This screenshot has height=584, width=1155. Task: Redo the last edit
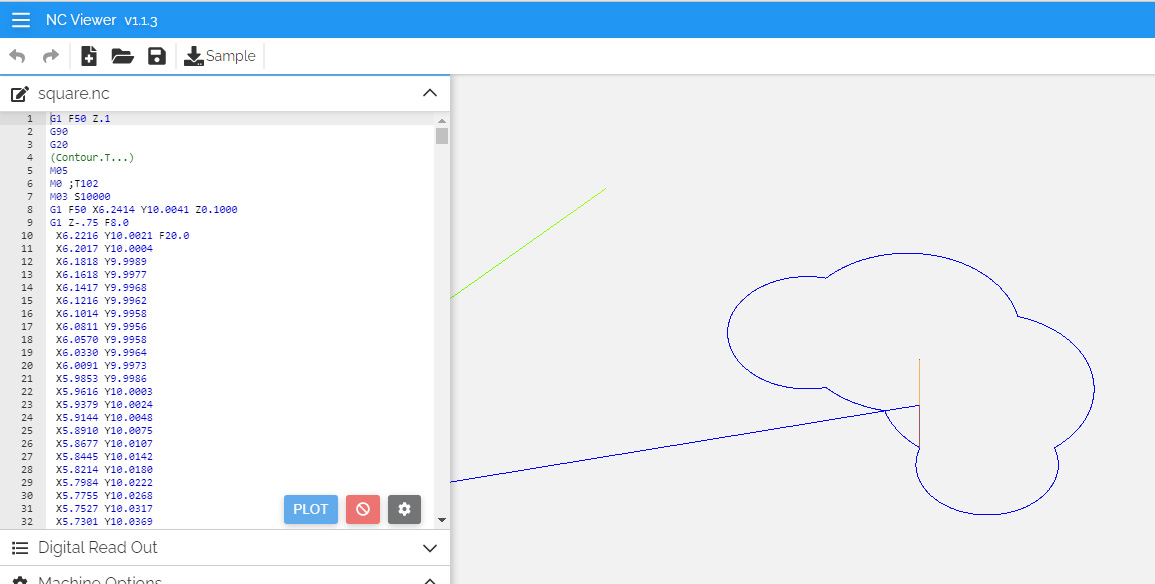(x=51, y=56)
